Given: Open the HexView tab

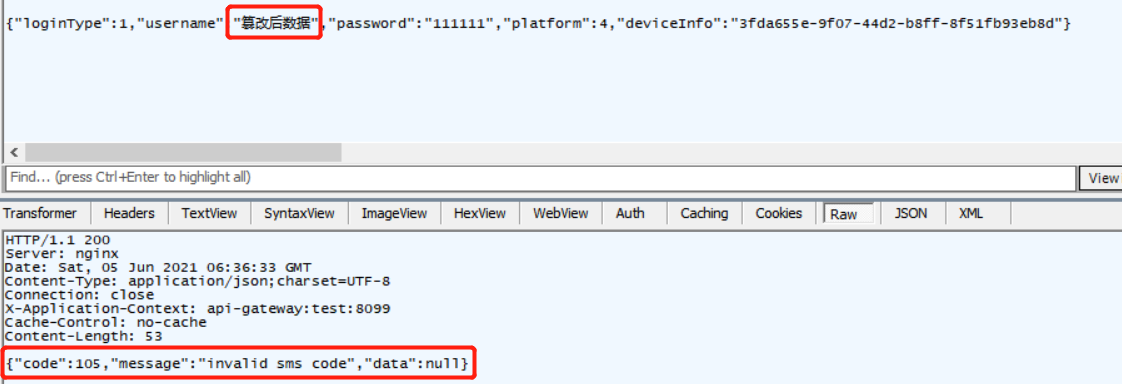Looking at the screenshot, I should tap(479, 213).
